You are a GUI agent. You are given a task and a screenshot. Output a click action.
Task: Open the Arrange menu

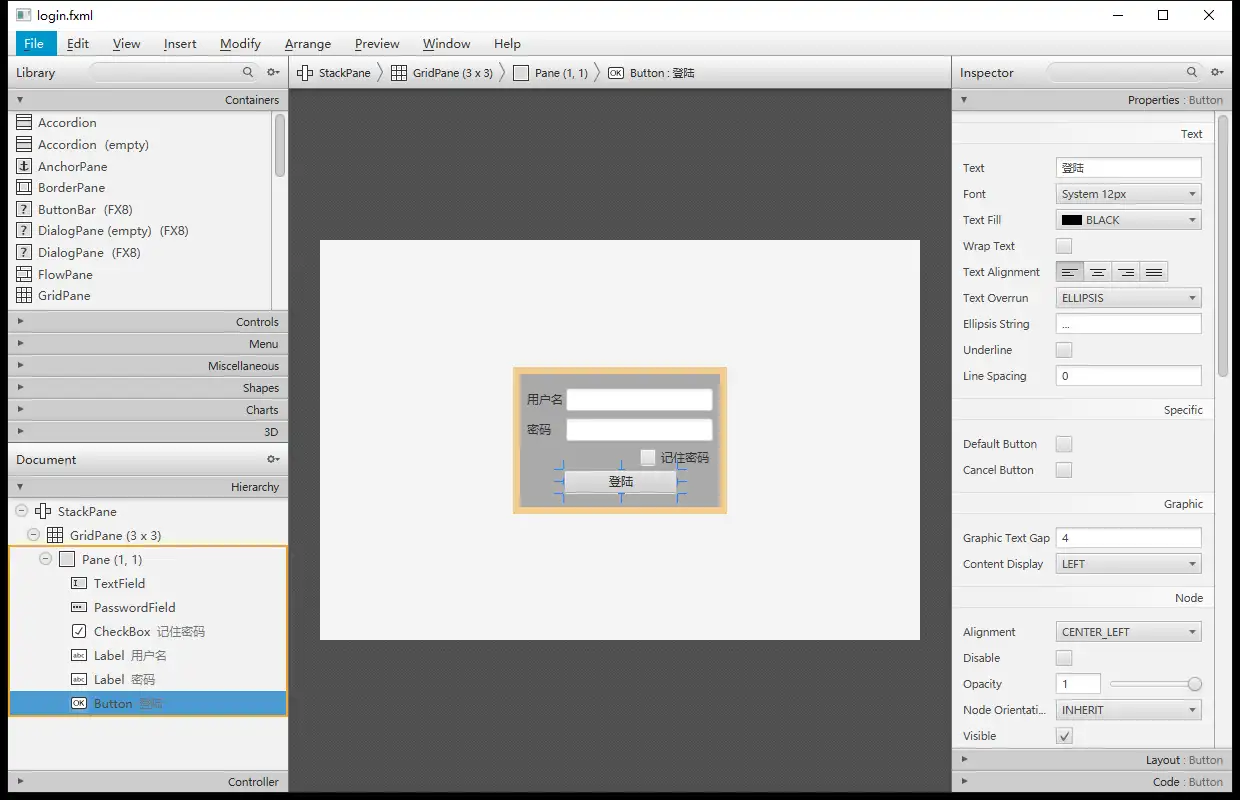pos(307,44)
